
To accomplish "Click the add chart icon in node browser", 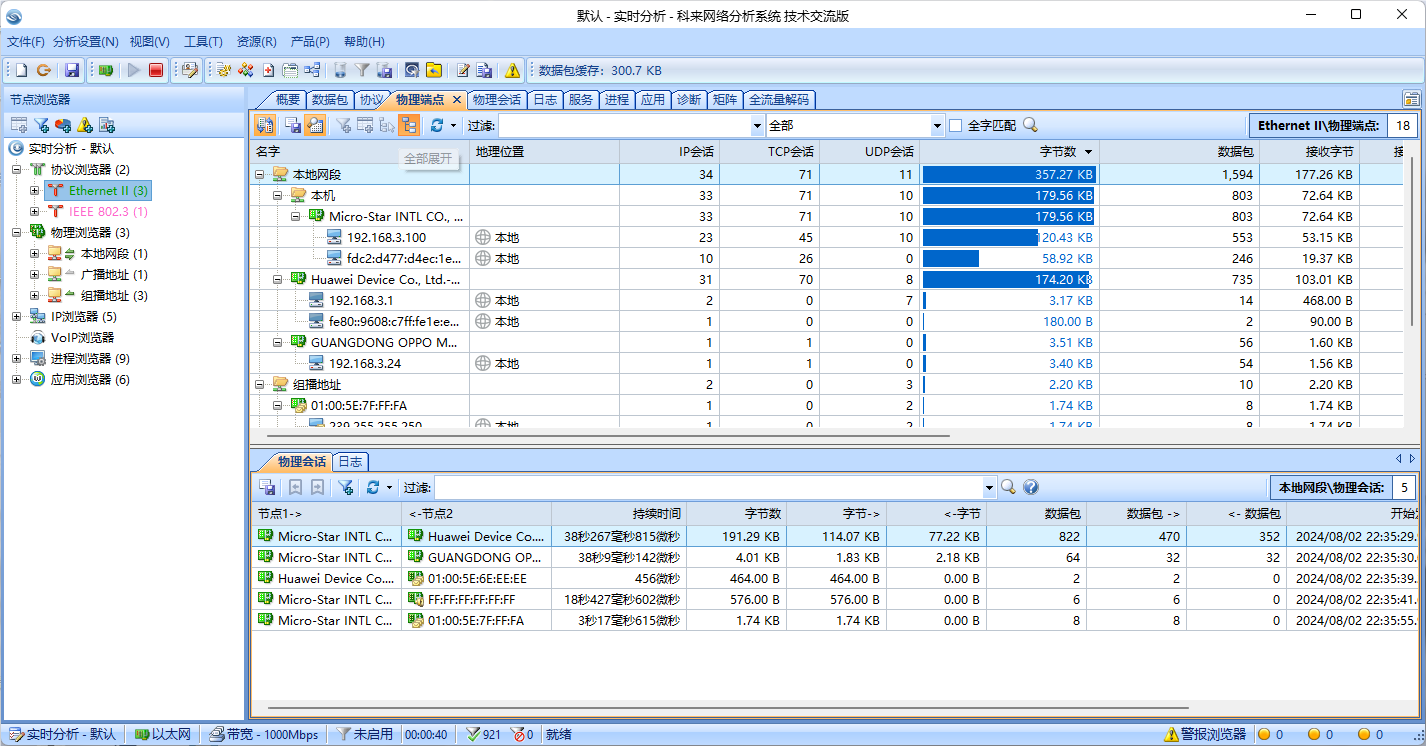I will pos(107,125).
